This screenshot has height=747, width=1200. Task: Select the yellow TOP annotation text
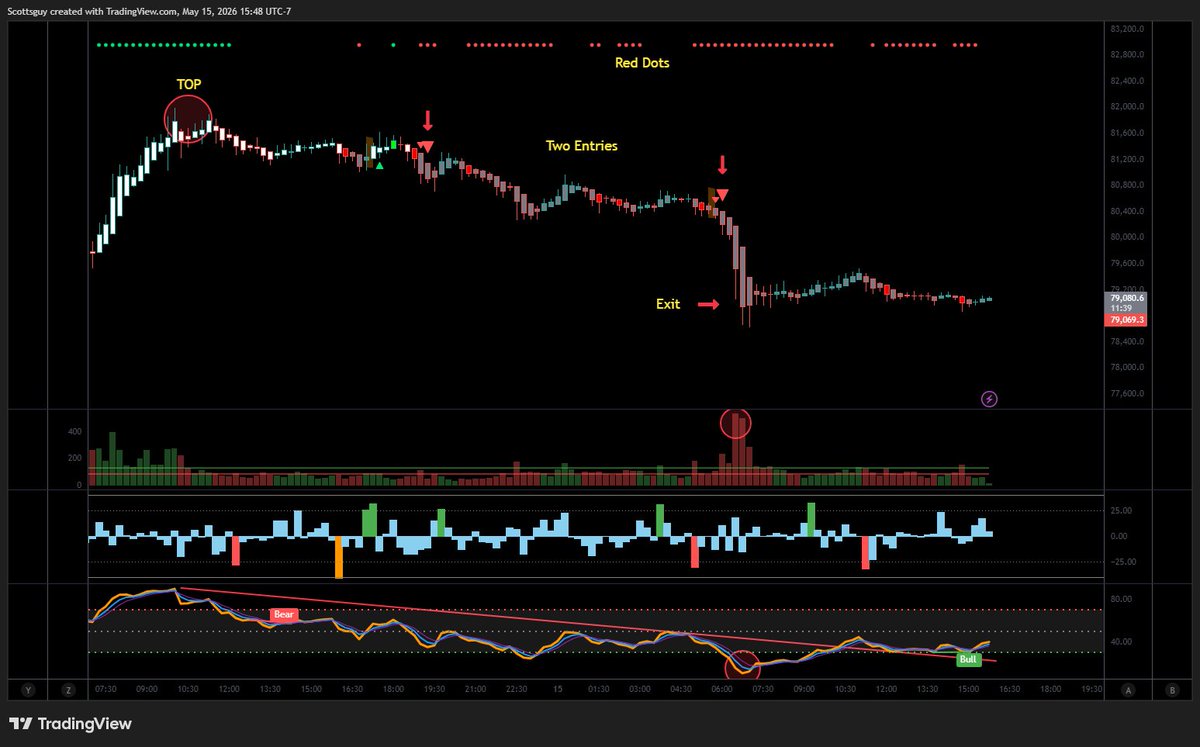[x=189, y=85]
